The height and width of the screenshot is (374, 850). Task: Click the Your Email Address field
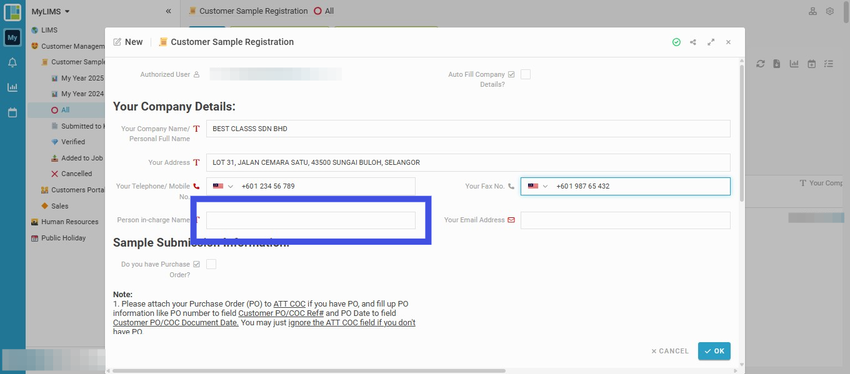tap(625, 220)
